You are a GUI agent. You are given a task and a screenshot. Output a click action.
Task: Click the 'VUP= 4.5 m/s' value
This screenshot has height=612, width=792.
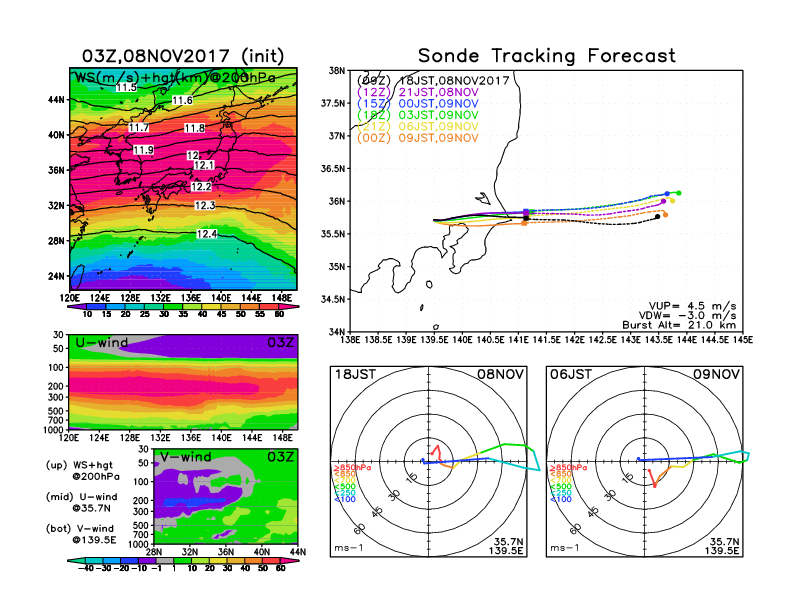[x=692, y=306]
